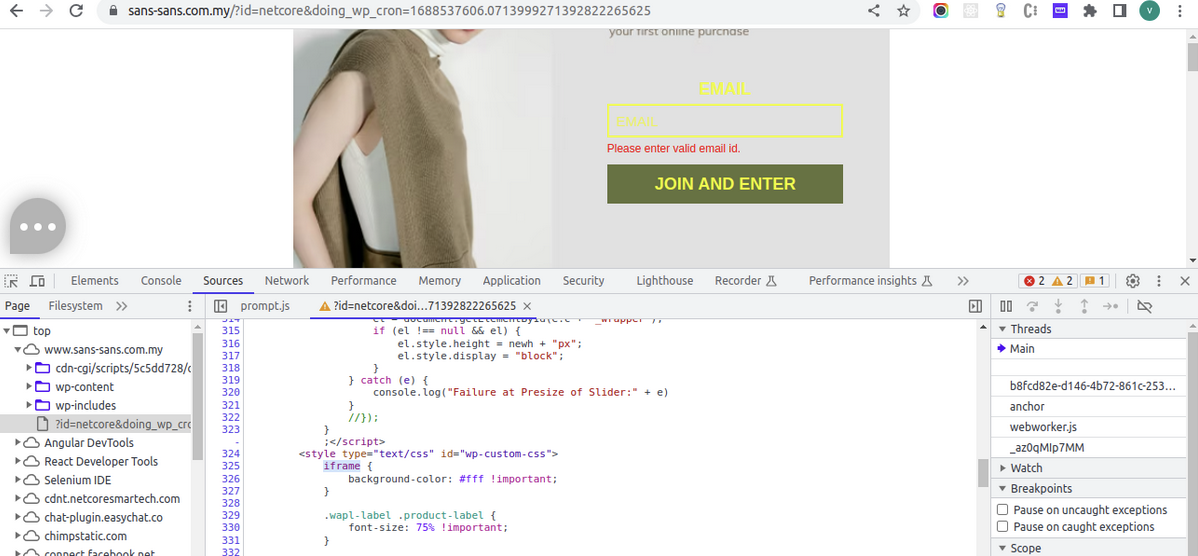Open the purple square extension icon

[x=1060, y=11]
